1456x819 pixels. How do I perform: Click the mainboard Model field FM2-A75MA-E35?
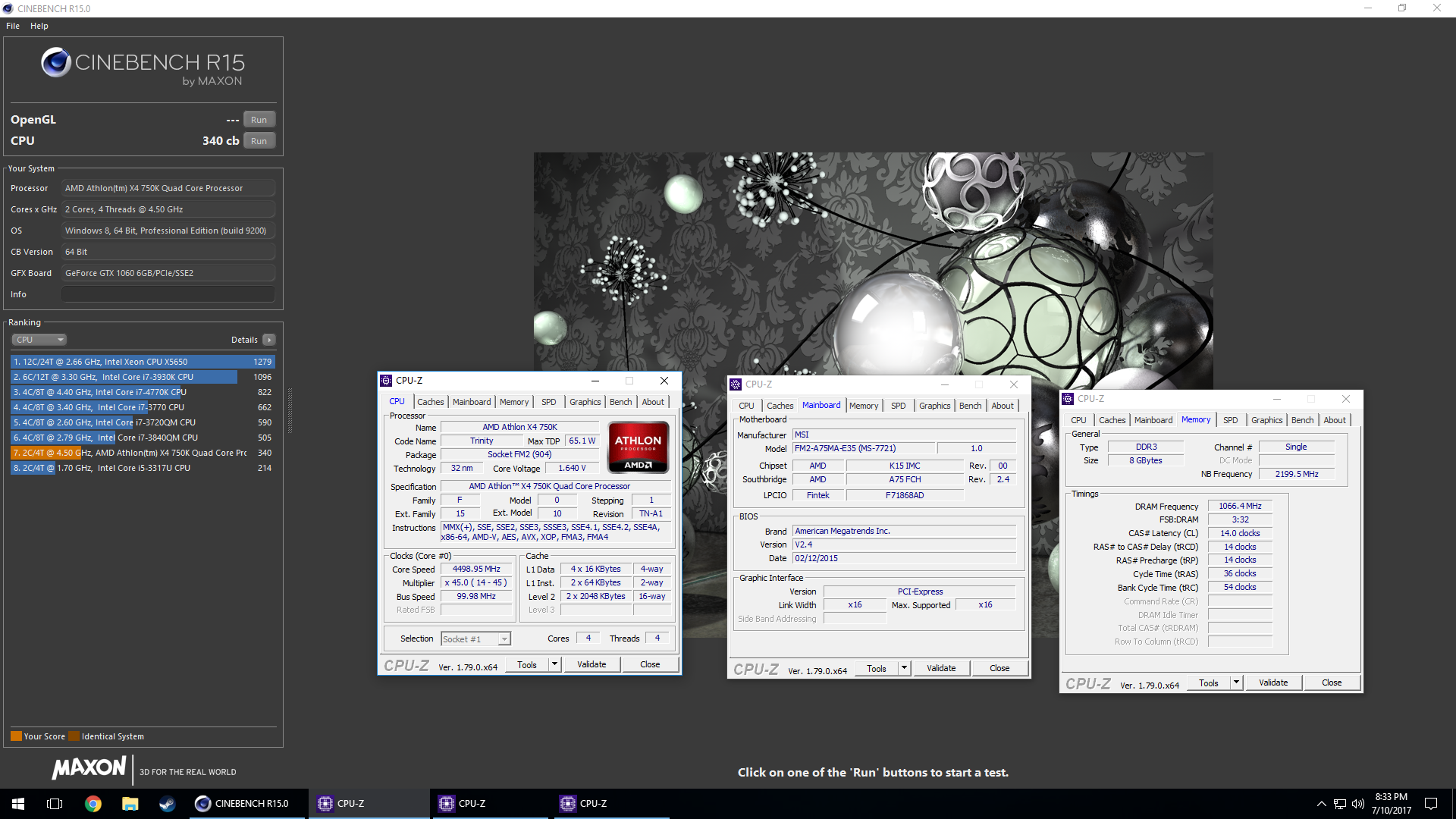click(863, 449)
